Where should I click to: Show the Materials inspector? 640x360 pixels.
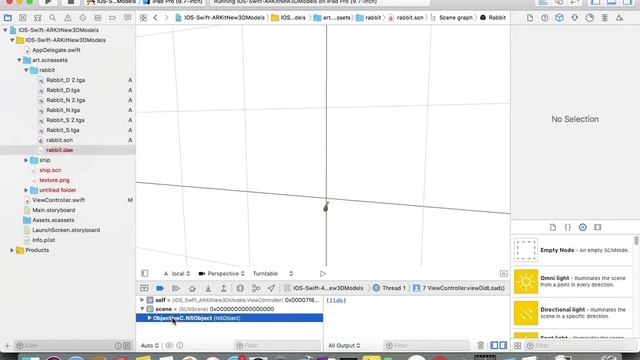pos(589,18)
